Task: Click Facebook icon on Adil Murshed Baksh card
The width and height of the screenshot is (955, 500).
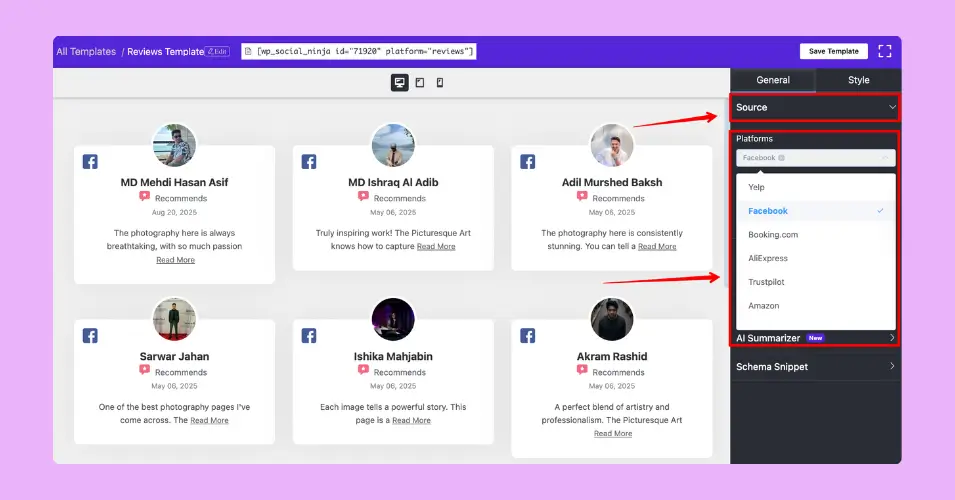Action: pyautogui.click(x=527, y=161)
